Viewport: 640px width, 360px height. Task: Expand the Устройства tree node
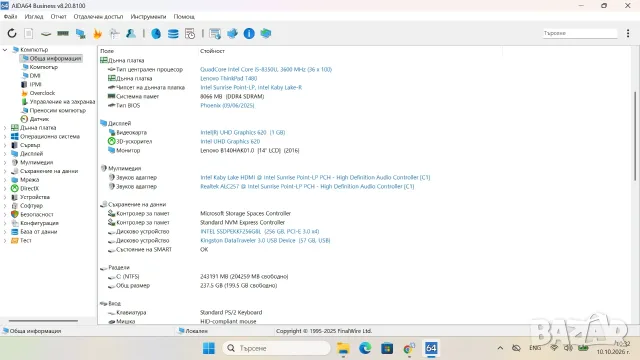(5, 197)
